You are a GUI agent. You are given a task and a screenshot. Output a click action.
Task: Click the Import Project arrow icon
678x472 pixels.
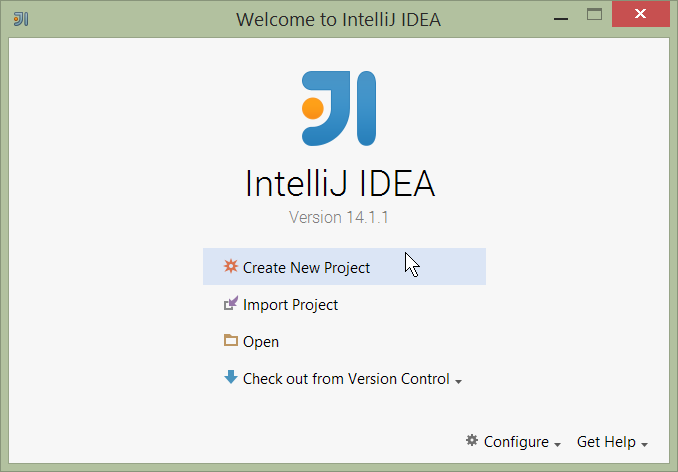click(x=231, y=304)
